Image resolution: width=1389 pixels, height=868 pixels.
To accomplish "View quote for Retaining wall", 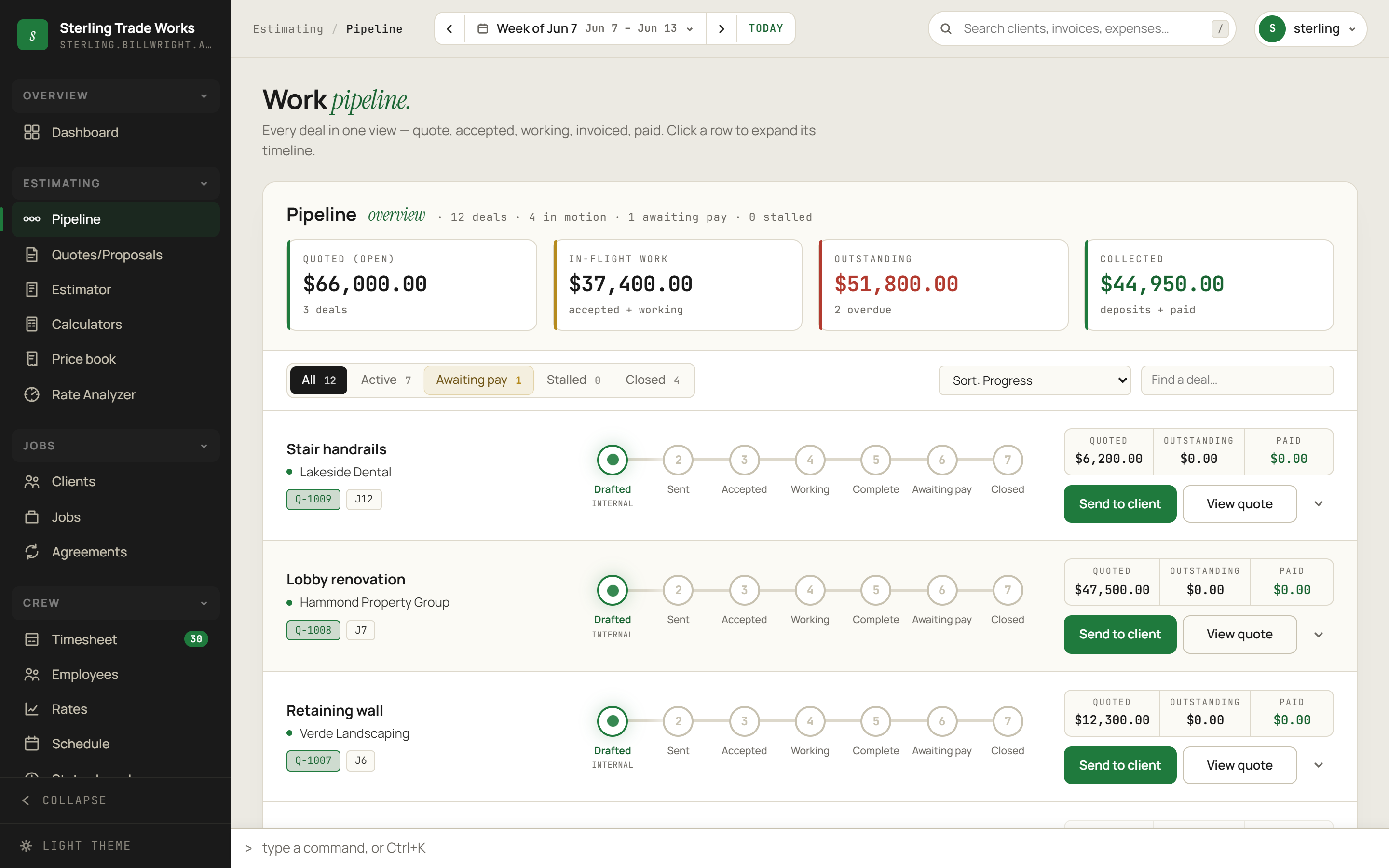I will click(x=1240, y=765).
